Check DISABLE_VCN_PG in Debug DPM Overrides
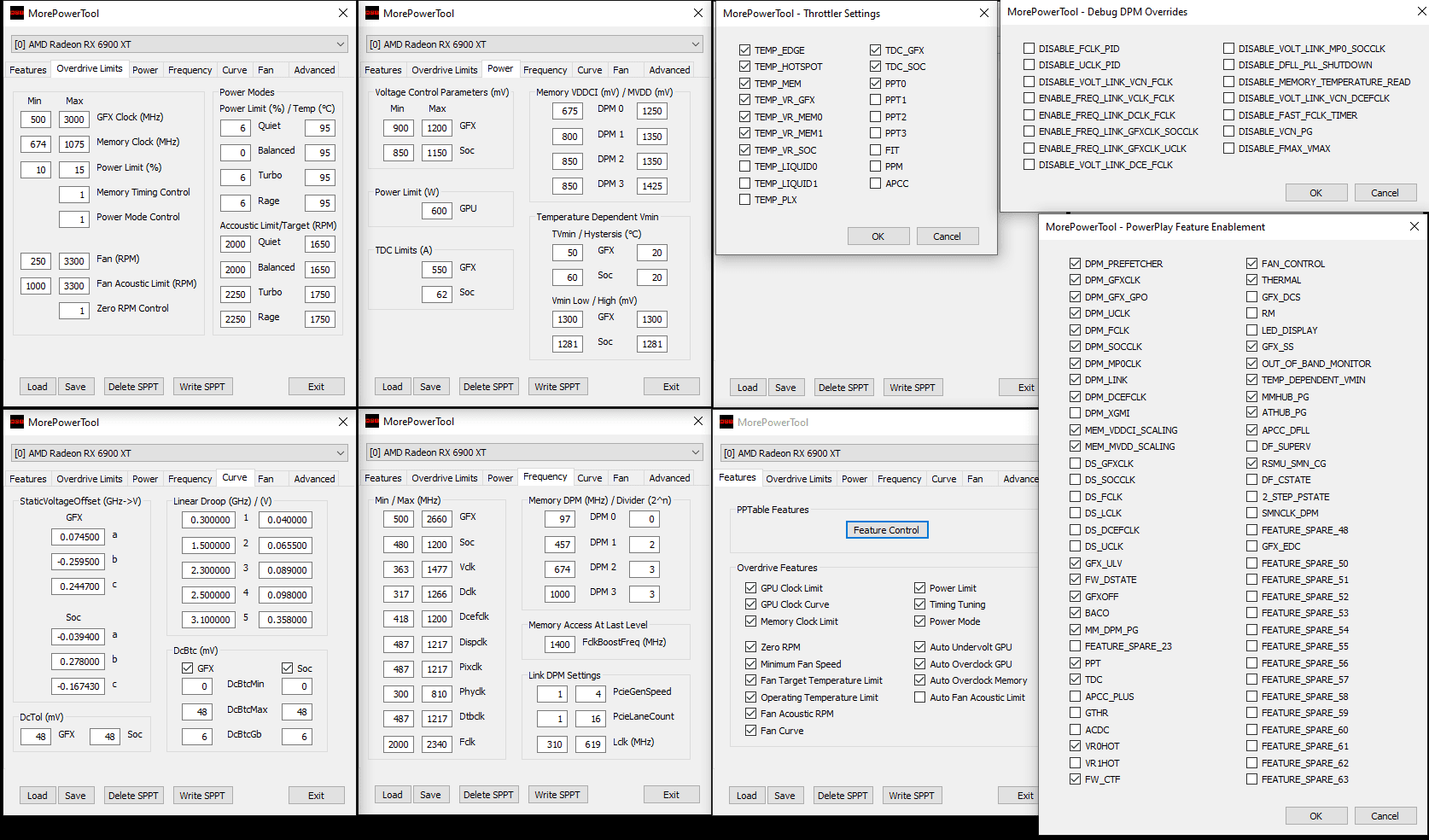 coord(1228,131)
